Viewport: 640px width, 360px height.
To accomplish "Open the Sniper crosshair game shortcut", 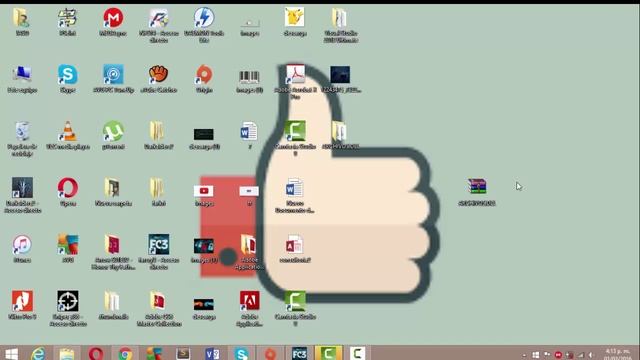I will (67, 302).
